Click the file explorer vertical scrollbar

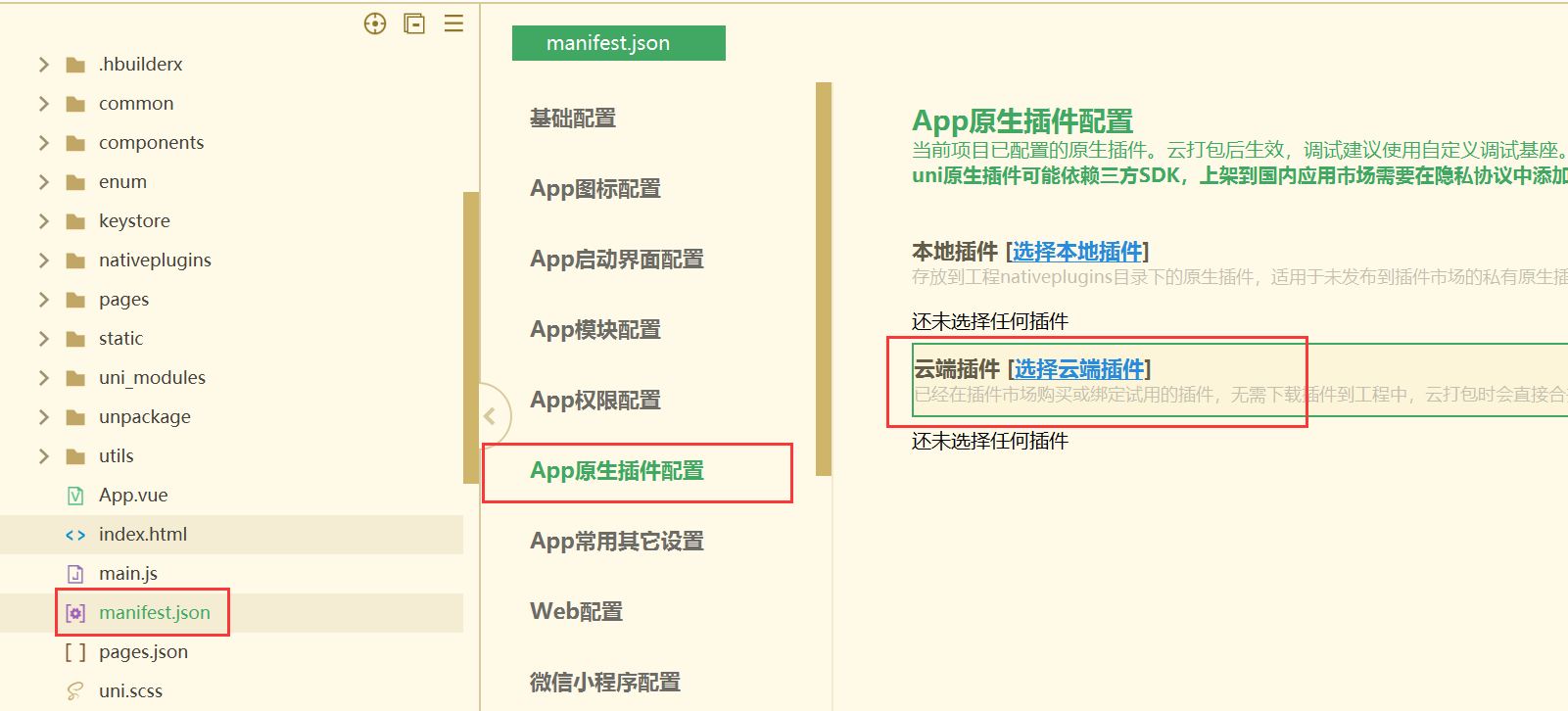coord(471,338)
